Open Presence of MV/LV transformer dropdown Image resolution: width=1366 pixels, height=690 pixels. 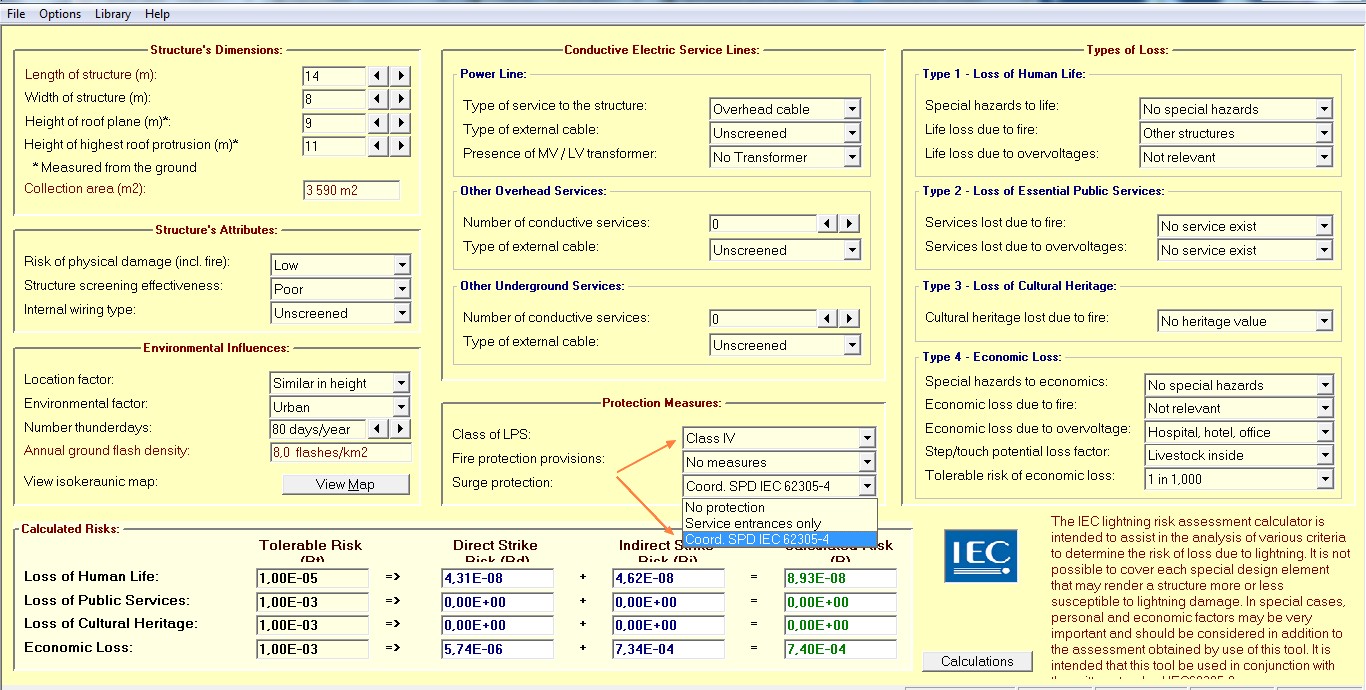pos(851,157)
